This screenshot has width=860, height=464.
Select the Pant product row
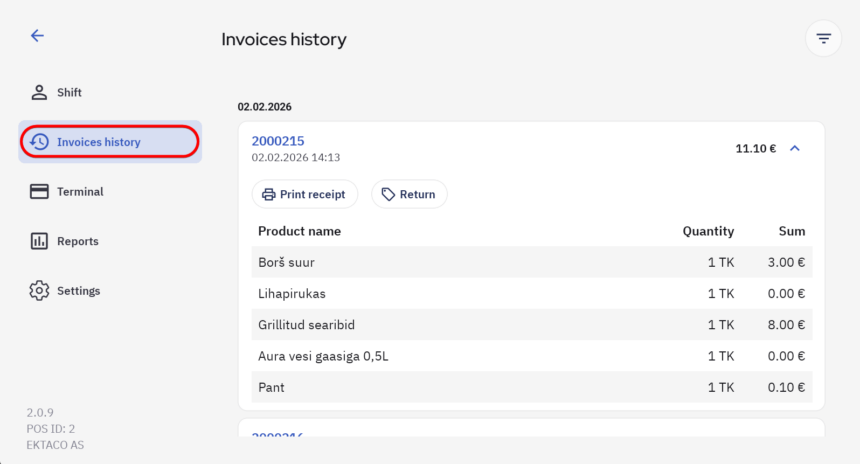(x=531, y=388)
